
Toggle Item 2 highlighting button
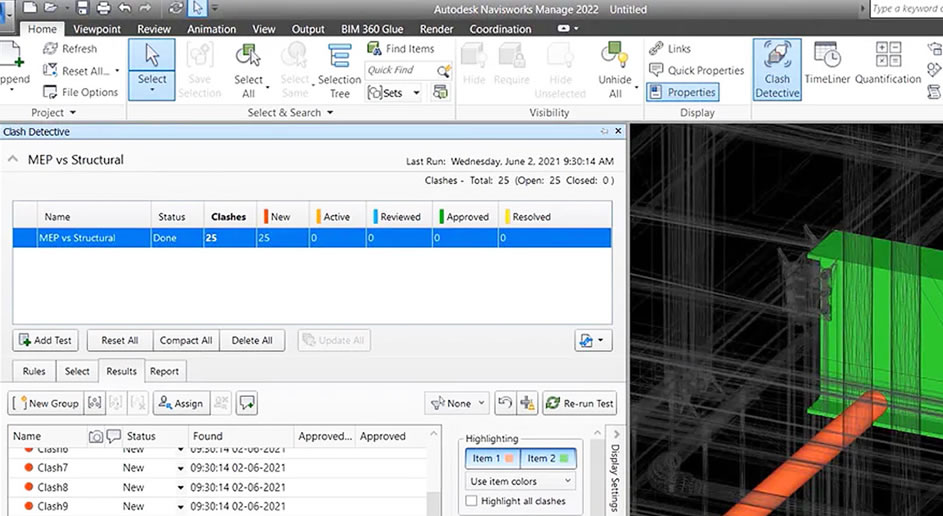point(548,458)
